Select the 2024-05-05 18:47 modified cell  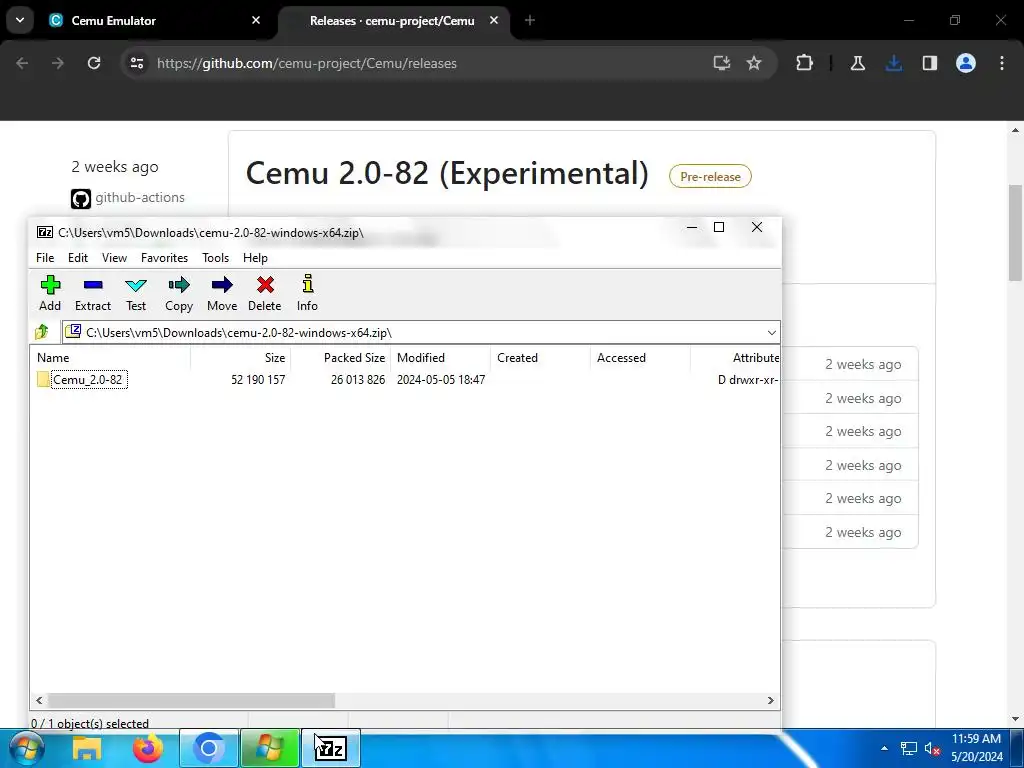click(441, 379)
